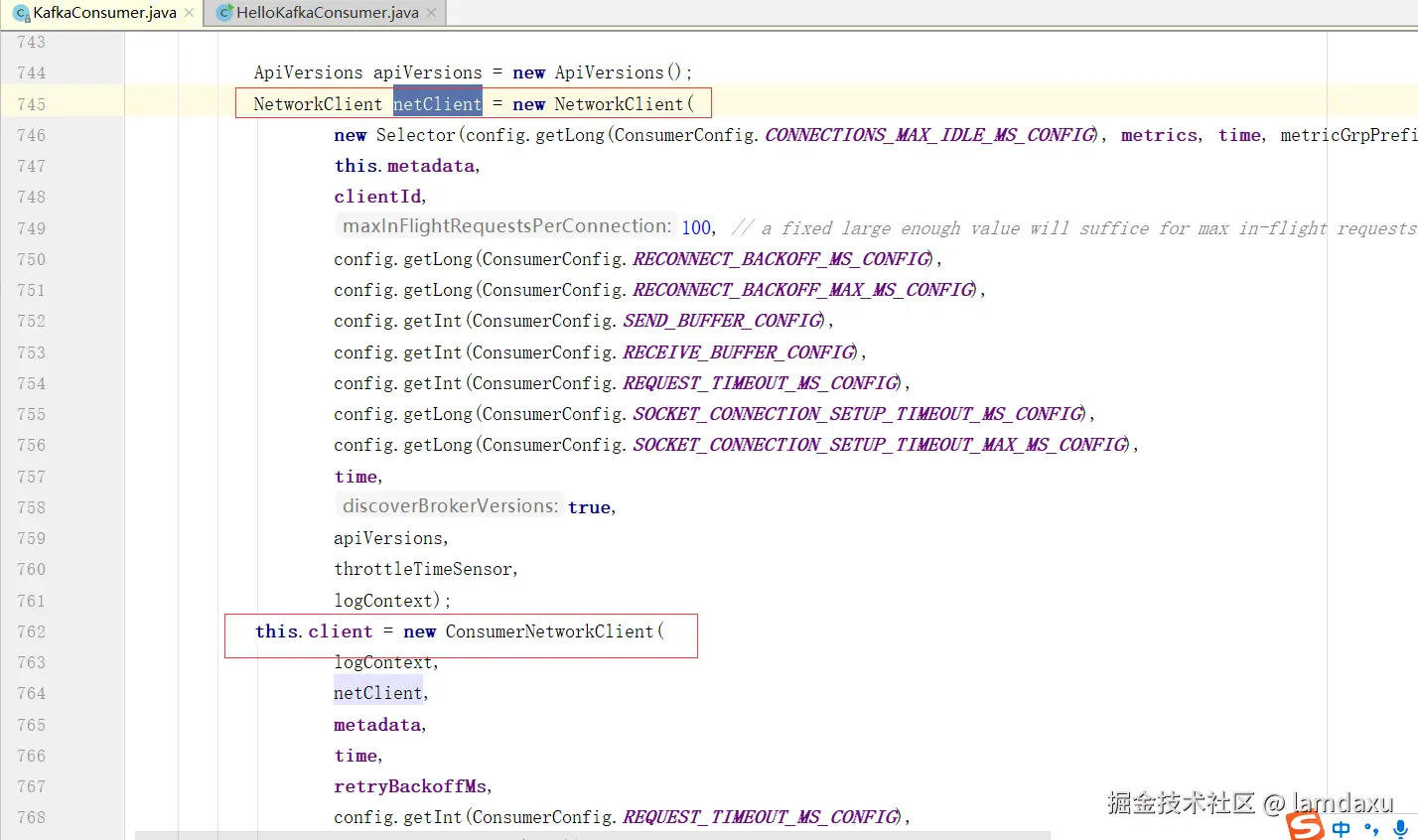This screenshot has width=1418, height=840.
Task: Click apiVersions argument on line 759
Action: pos(388,538)
